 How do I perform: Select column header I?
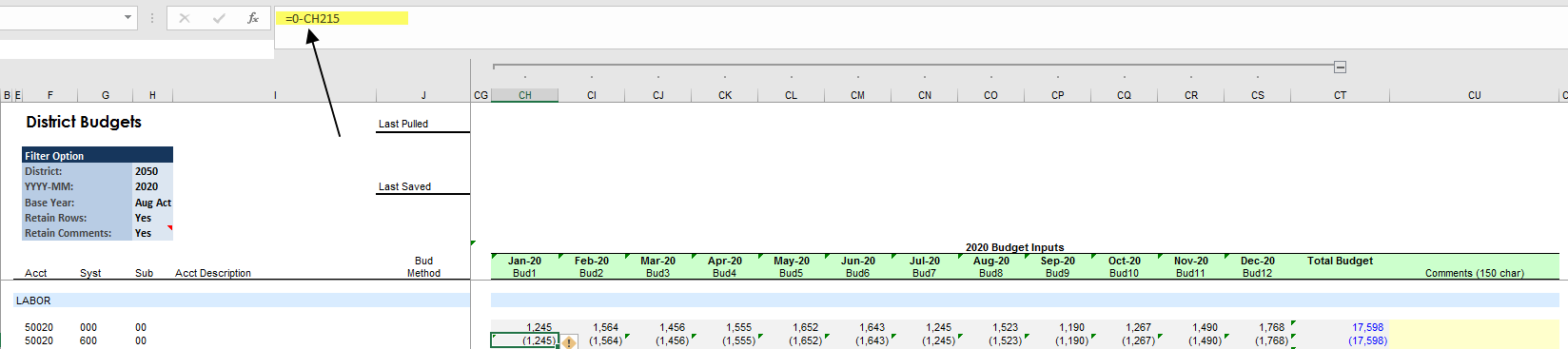[x=275, y=95]
